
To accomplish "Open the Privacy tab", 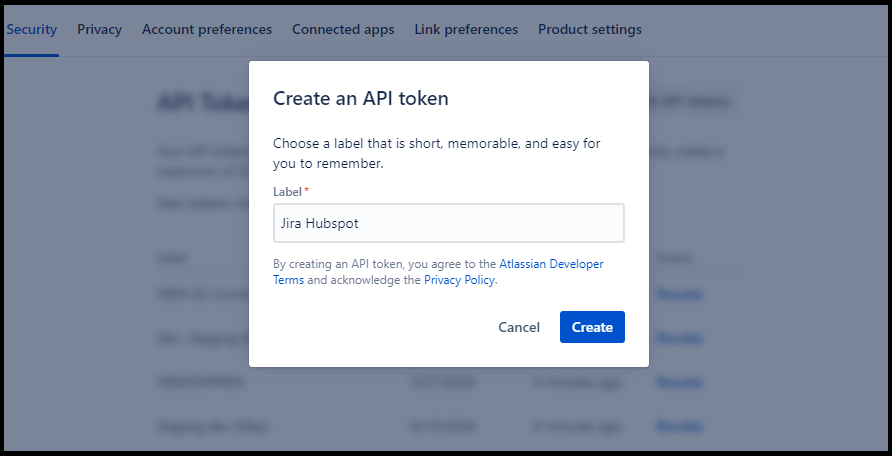I will [x=99, y=29].
